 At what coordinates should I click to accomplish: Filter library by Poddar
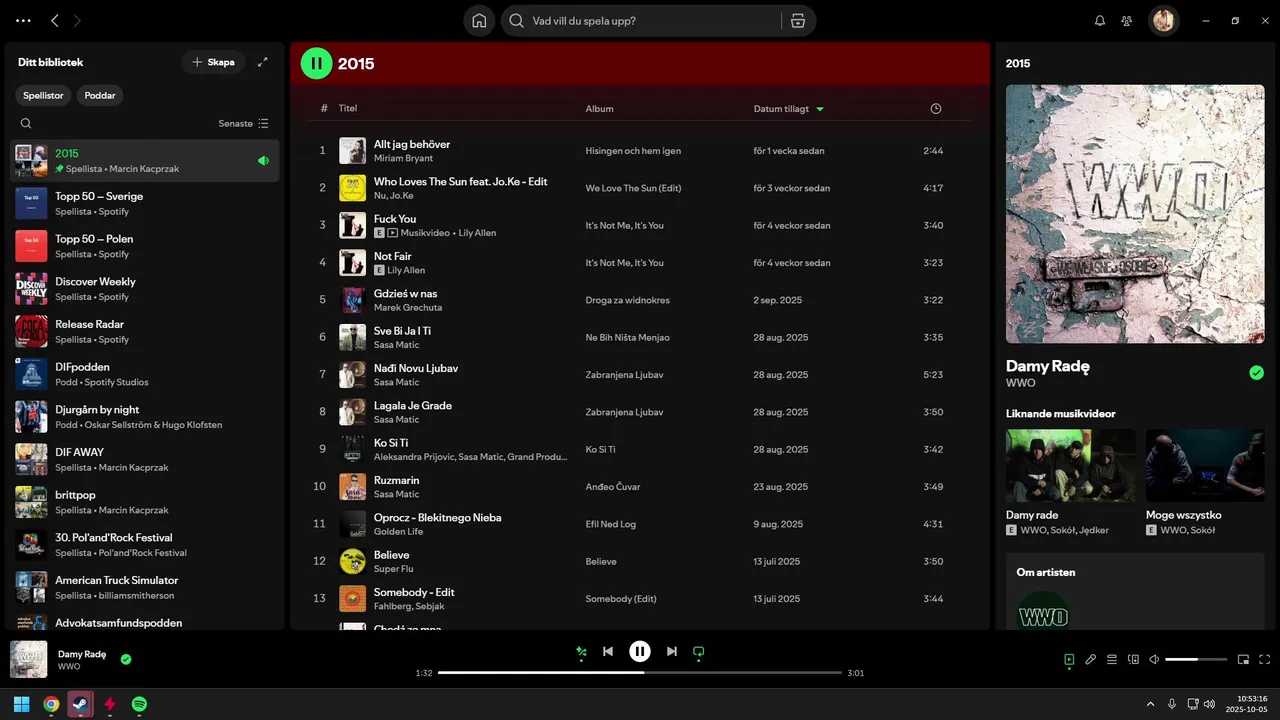(100, 96)
